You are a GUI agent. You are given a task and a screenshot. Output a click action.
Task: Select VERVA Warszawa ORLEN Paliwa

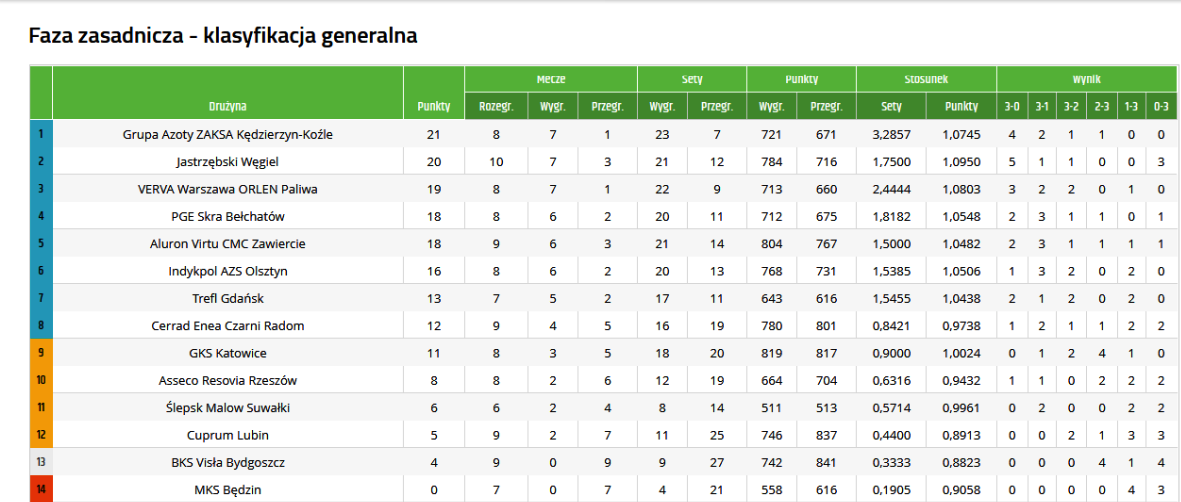click(x=228, y=189)
